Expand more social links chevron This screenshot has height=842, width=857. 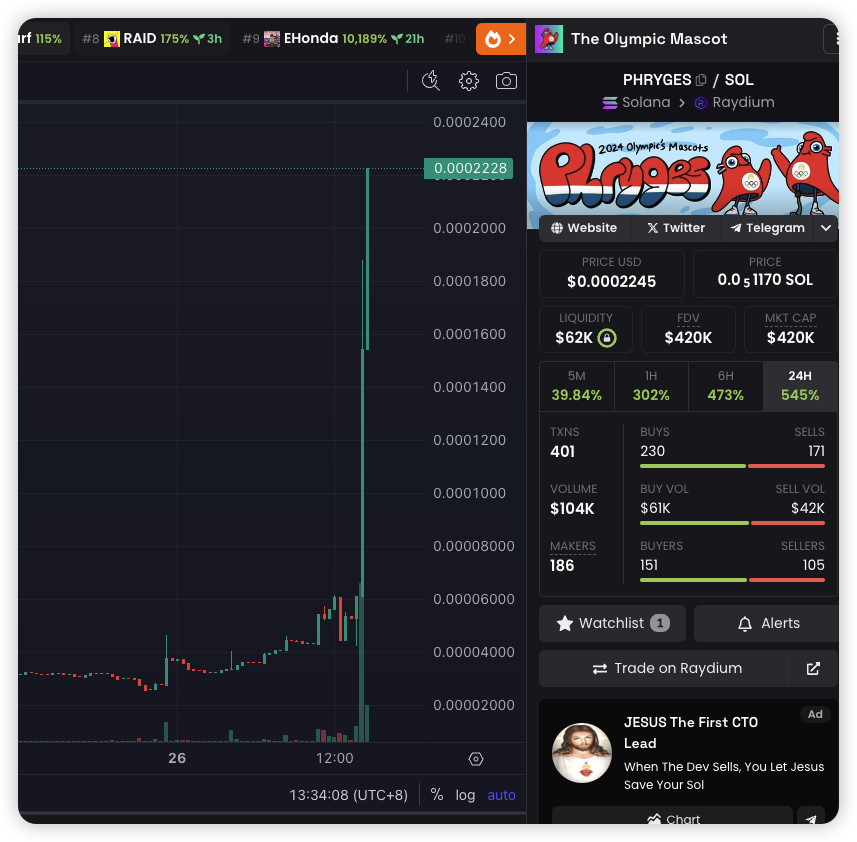point(826,228)
